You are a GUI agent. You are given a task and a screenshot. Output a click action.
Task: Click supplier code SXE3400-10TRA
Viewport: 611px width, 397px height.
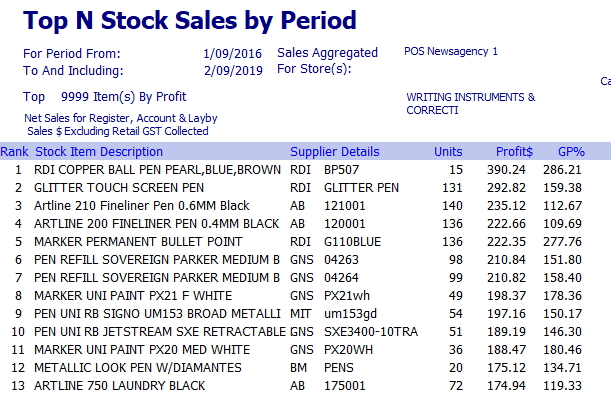371,332
